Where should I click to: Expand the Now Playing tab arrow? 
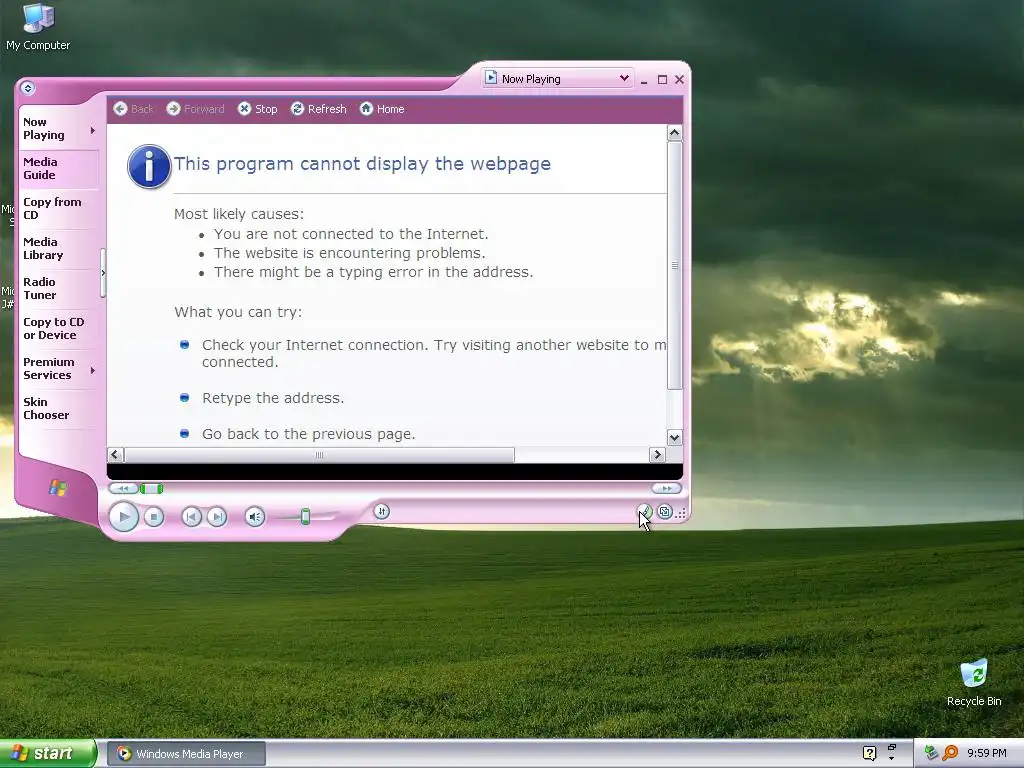click(93, 131)
